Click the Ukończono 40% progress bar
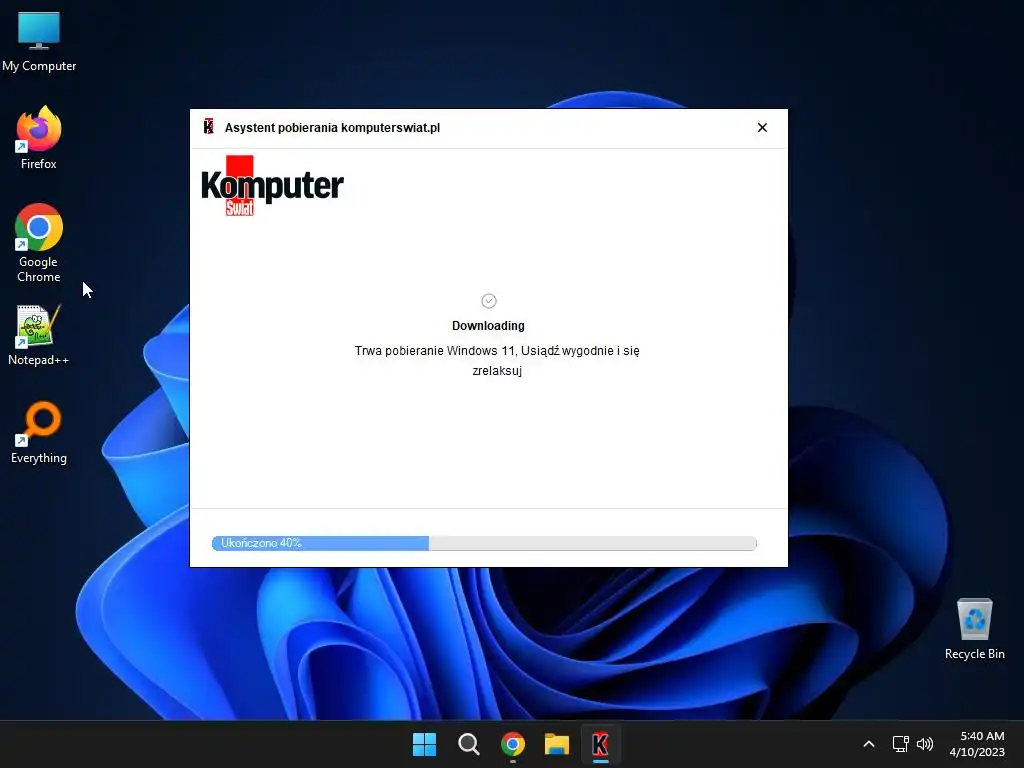Screen dimensions: 1024x768 coord(484,543)
